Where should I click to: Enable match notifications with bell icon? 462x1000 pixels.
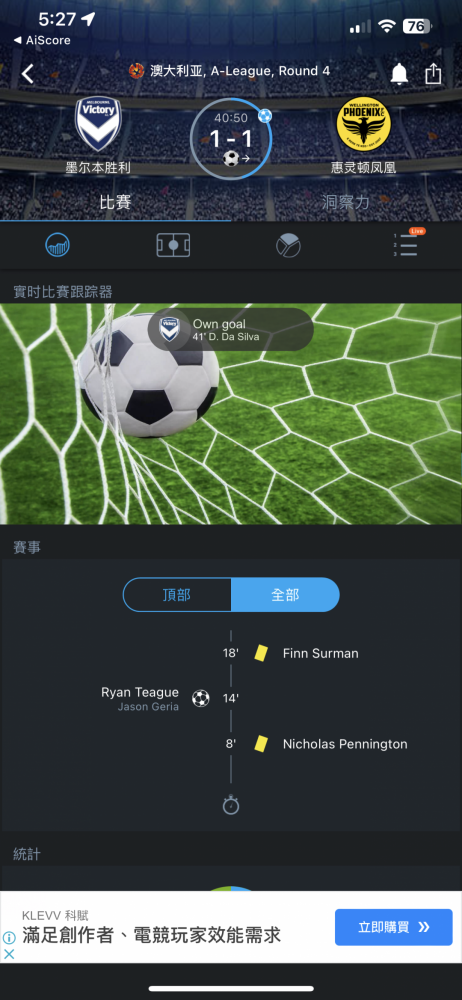click(x=399, y=74)
